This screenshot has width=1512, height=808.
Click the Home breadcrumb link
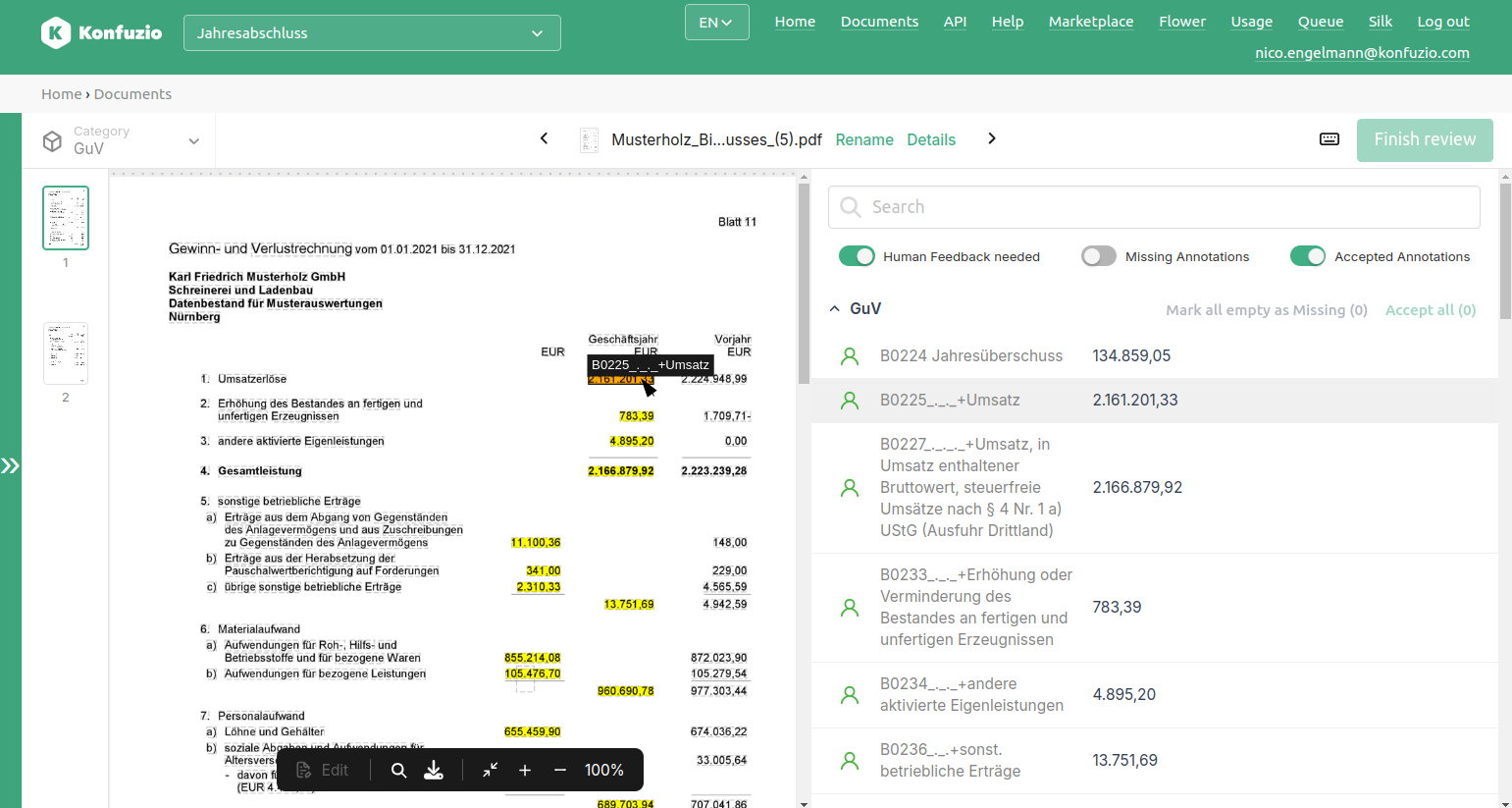click(61, 94)
